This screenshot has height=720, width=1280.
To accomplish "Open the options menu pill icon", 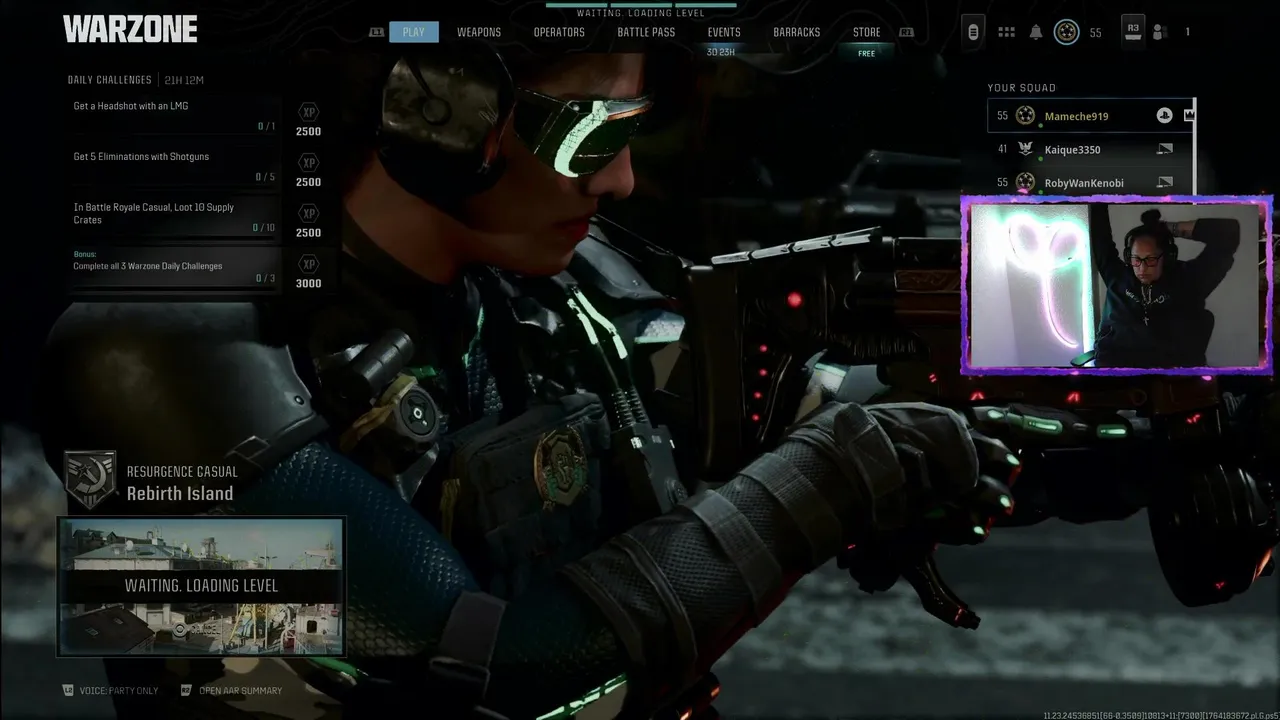I will 973,32.
